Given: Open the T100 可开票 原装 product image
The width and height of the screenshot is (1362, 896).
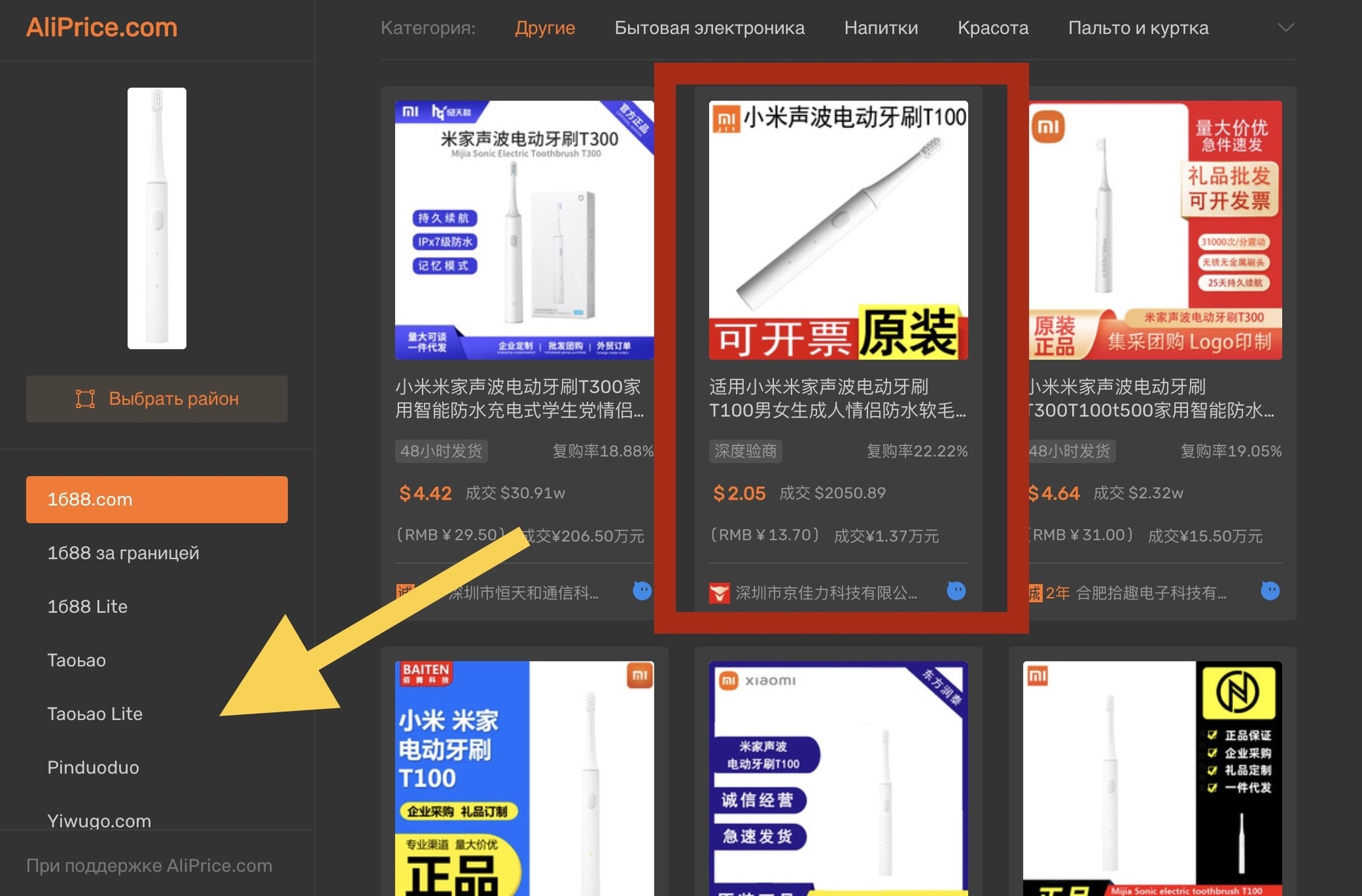Looking at the screenshot, I should [838, 230].
